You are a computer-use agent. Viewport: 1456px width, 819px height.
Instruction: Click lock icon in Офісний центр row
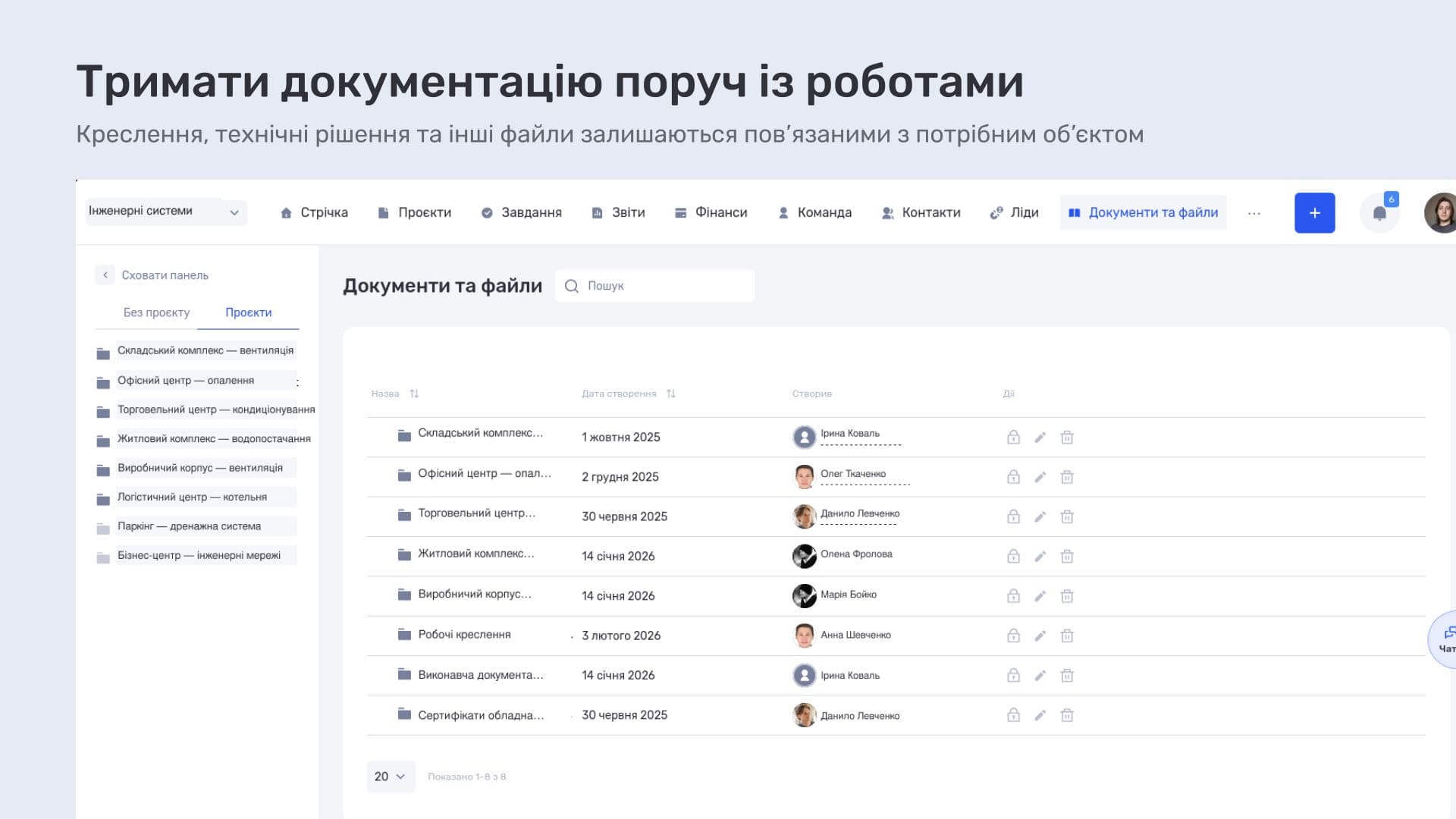[x=1013, y=477]
